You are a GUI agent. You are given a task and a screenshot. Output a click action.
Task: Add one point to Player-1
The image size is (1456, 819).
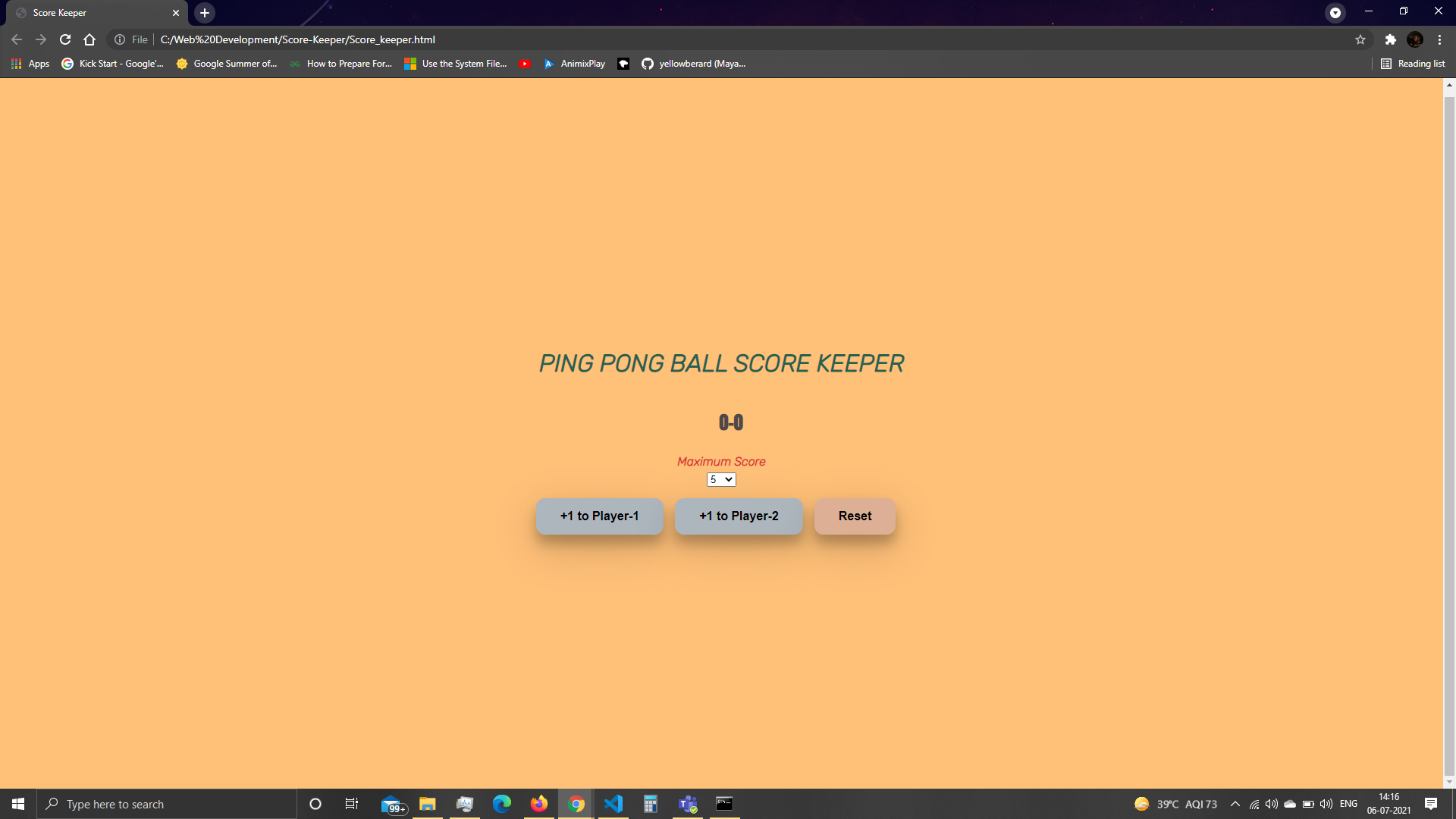point(599,516)
